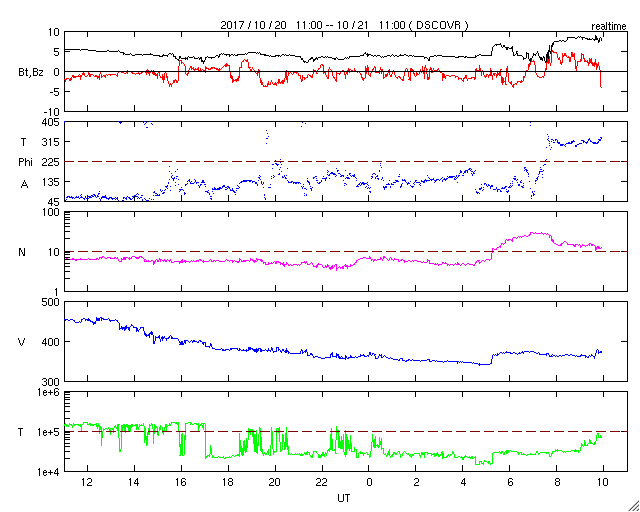This screenshot has height=512, width=640.
Task: Click the "-10" tick on Bt,Bz axis
Action: tap(51, 112)
